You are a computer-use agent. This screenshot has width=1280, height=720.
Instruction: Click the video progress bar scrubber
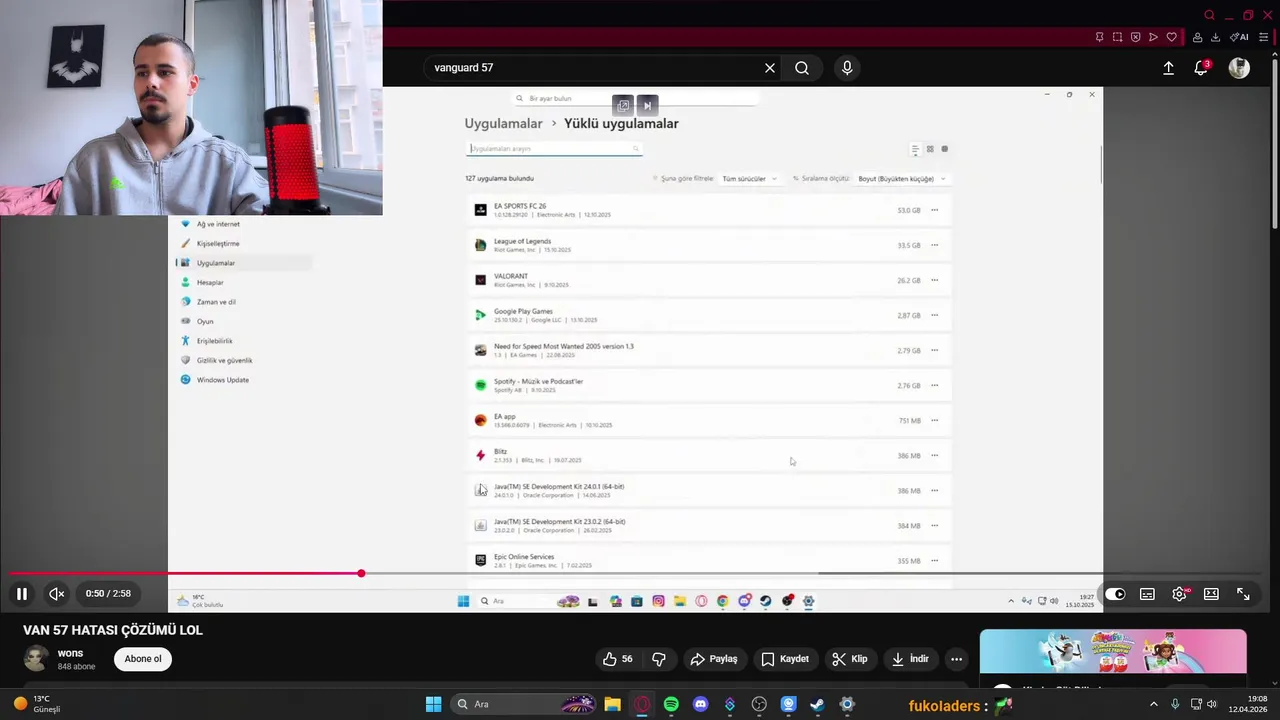(x=361, y=573)
